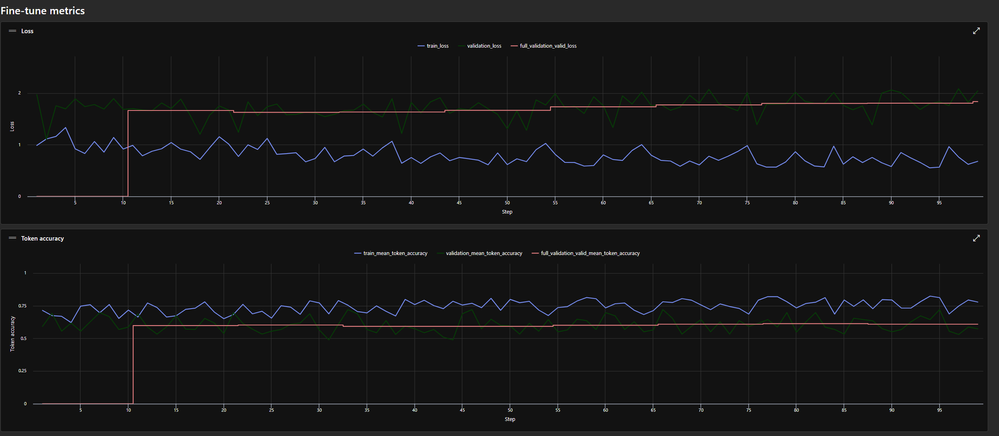The width and height of the screenshot is (999, 436).
Task: Expand the Loss chart to fullscreen
Action: point(975,31)
